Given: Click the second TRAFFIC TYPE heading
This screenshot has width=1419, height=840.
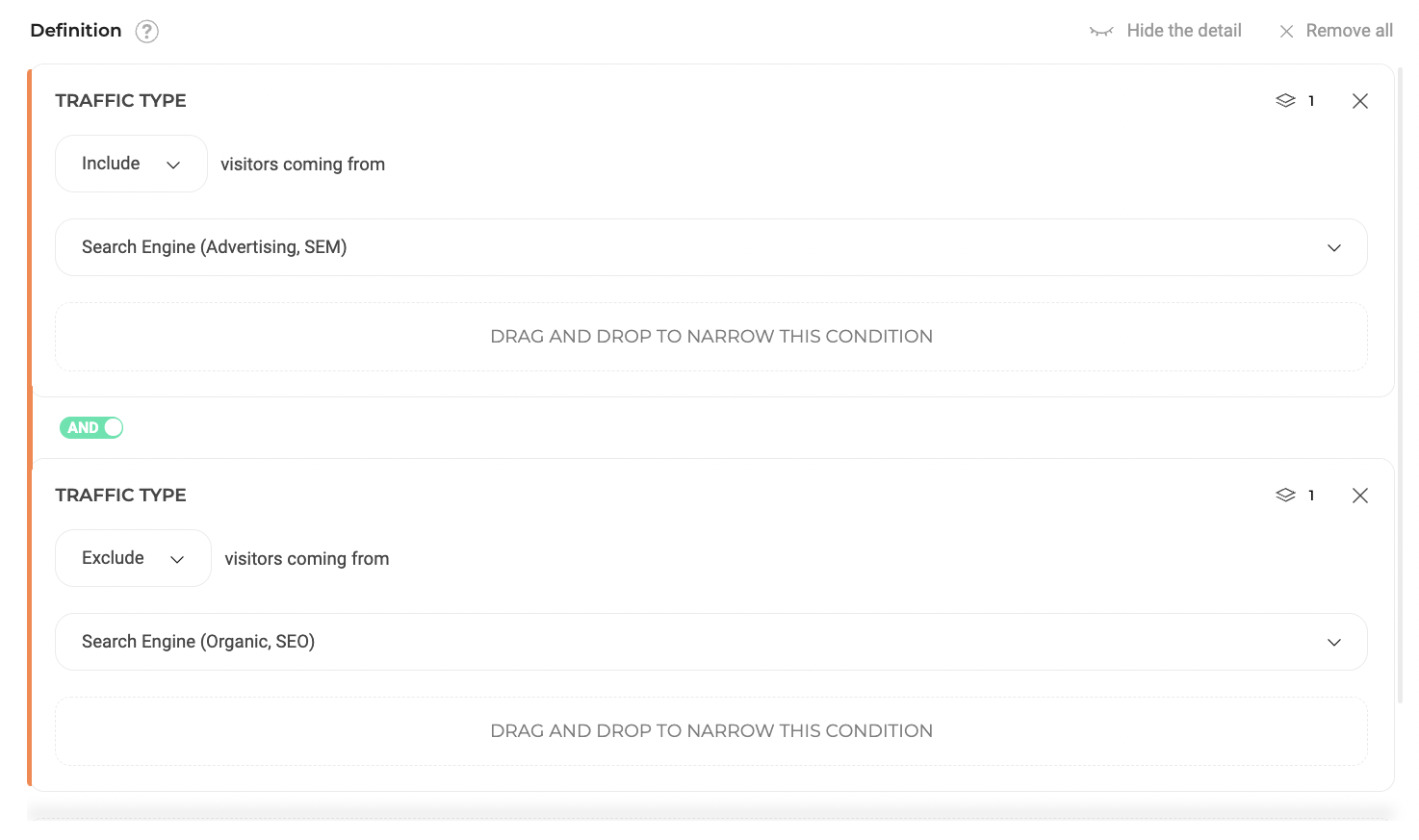Looking at the screenshot, I should click(120, 496).
